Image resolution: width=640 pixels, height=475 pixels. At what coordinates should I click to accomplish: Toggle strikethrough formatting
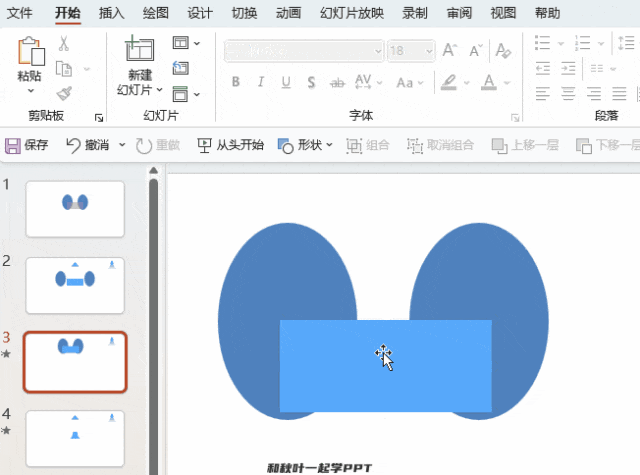(x=337, y=83)
